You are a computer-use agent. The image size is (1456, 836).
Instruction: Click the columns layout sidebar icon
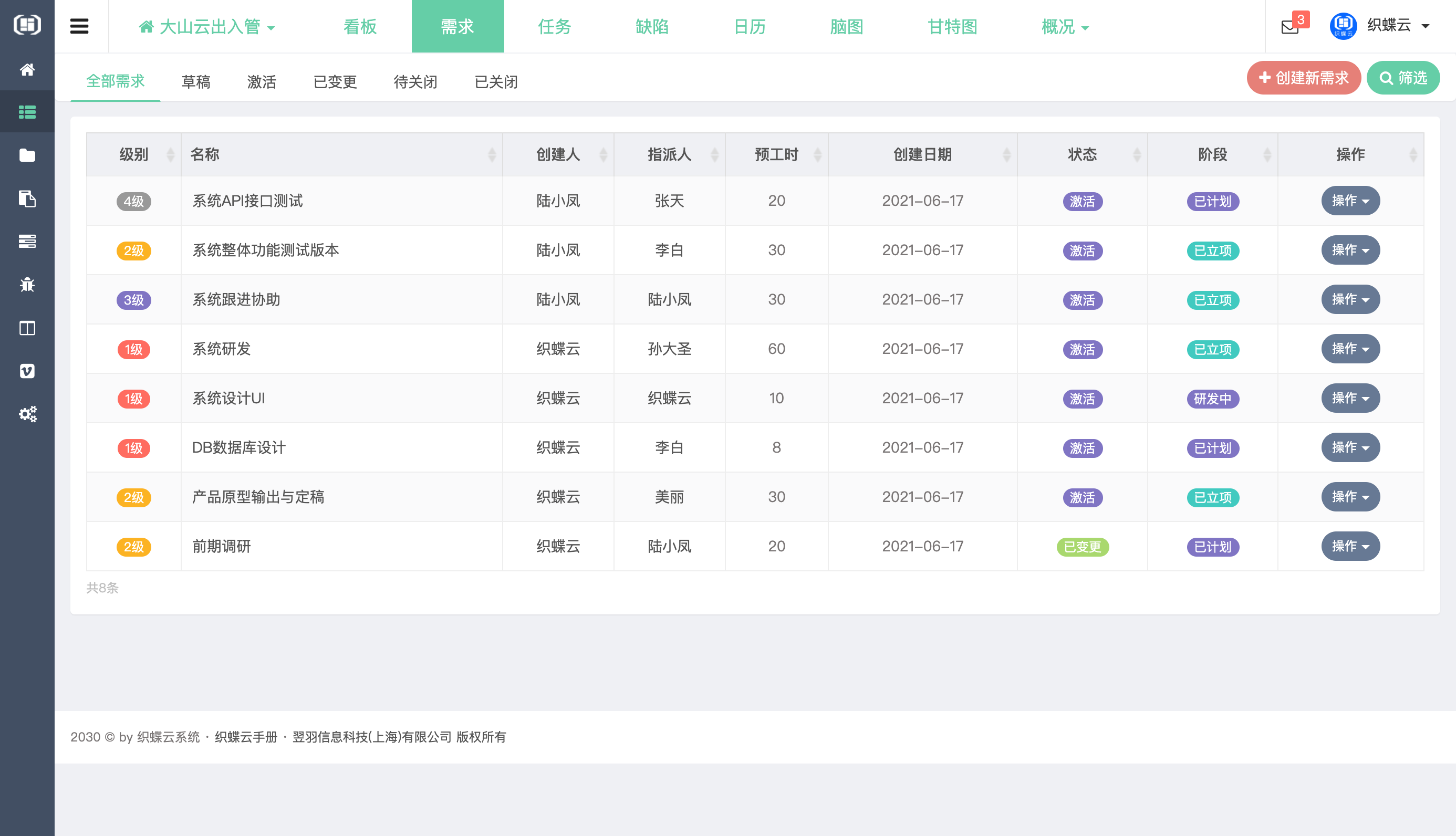(x=27, y=328)
